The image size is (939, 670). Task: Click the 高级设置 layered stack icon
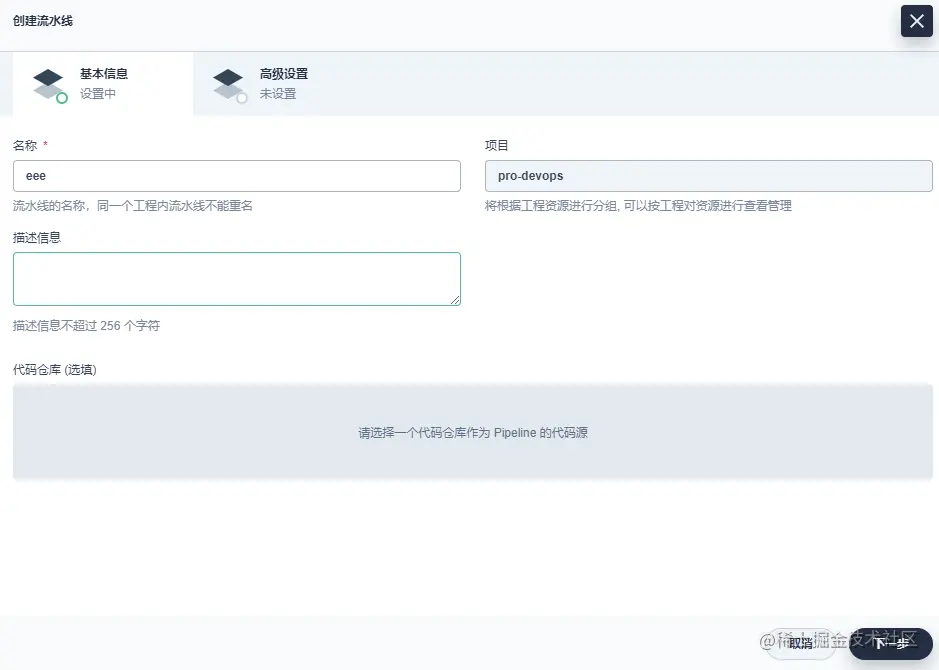tap(228, 83)
